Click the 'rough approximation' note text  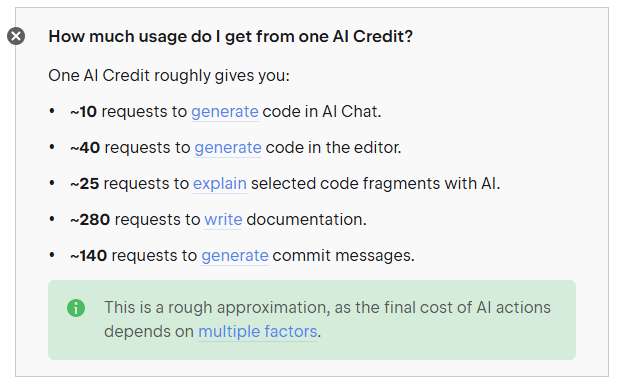(x=327, y=319)
